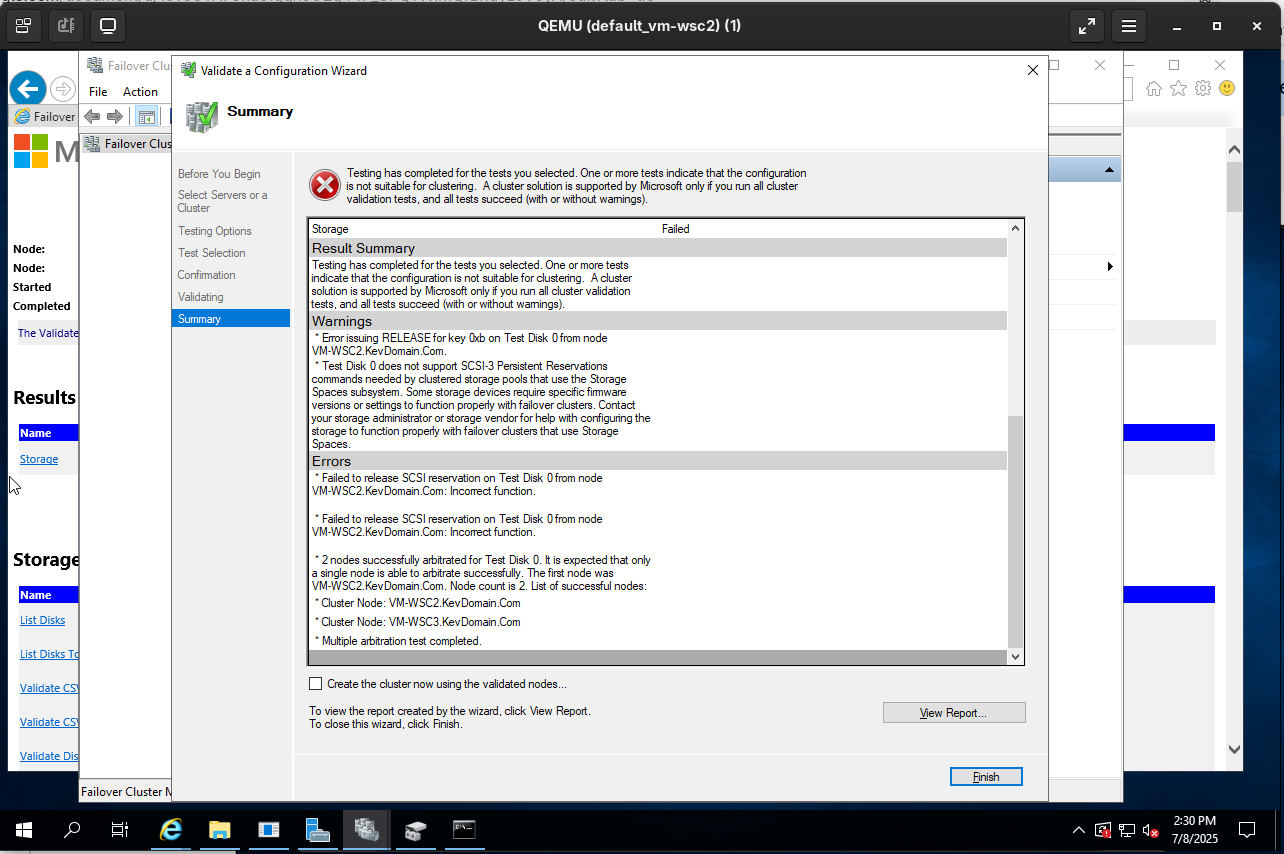Click the security warning tray icon
Screen dimensions: 1284x854
click(1103, 830)
